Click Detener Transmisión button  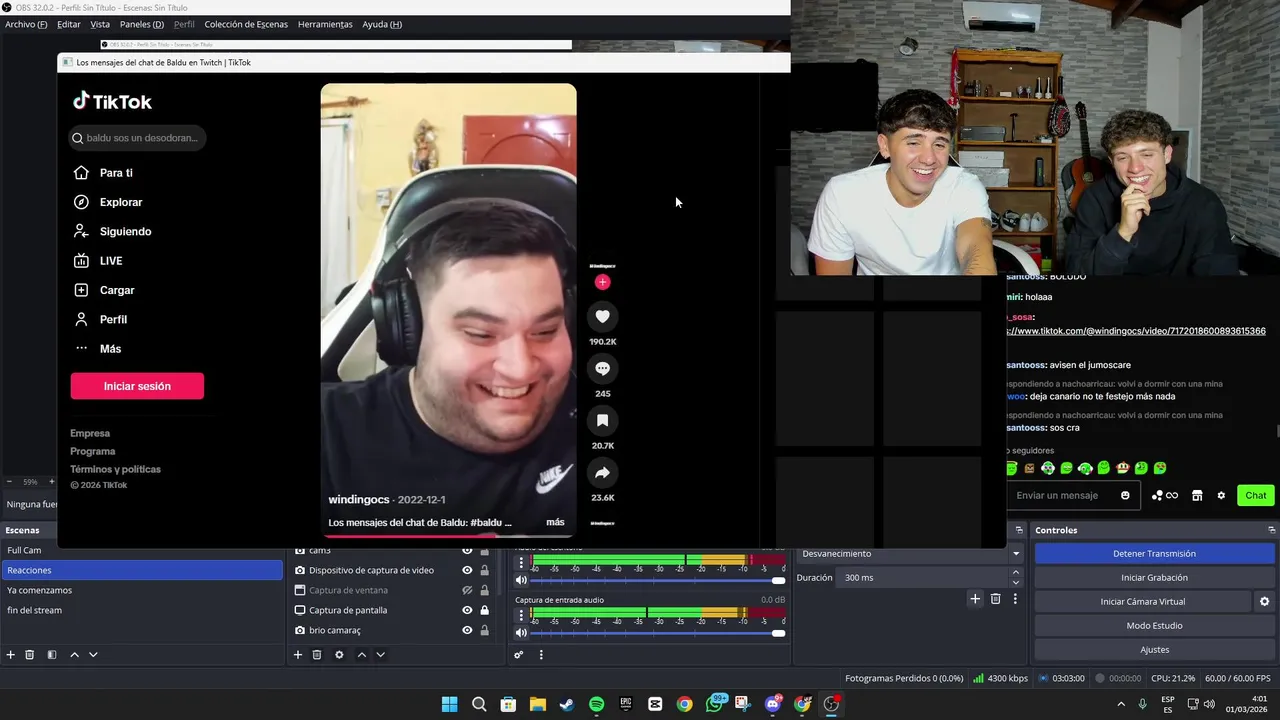(1154, 554)
